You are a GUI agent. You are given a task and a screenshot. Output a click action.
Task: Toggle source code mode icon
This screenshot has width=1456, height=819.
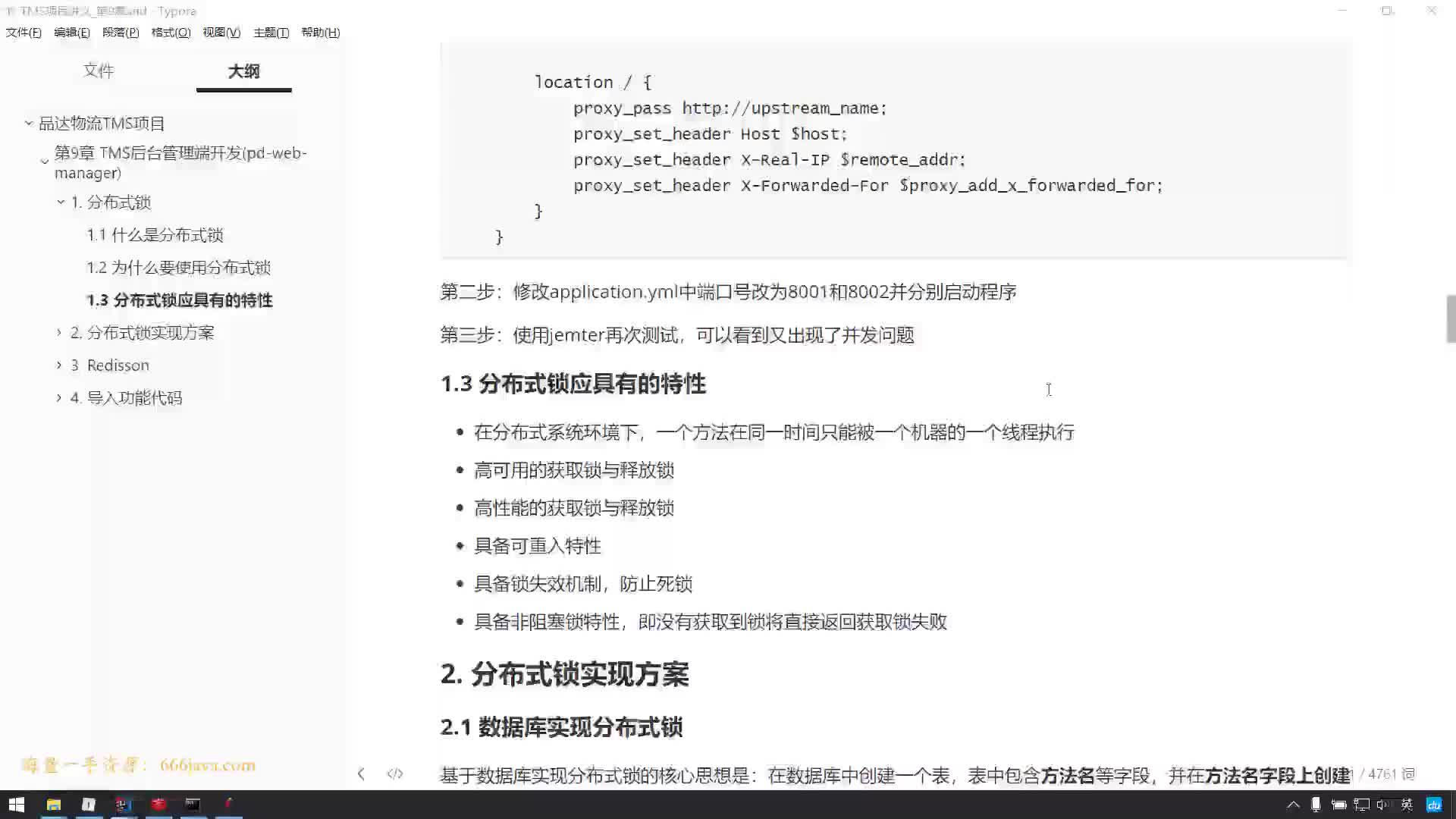[395, 773]
